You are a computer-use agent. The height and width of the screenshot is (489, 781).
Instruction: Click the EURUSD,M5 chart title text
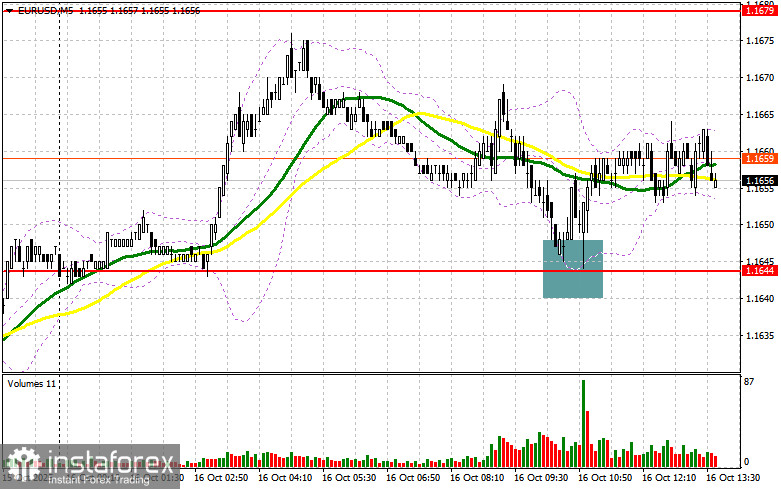point(46,10)
